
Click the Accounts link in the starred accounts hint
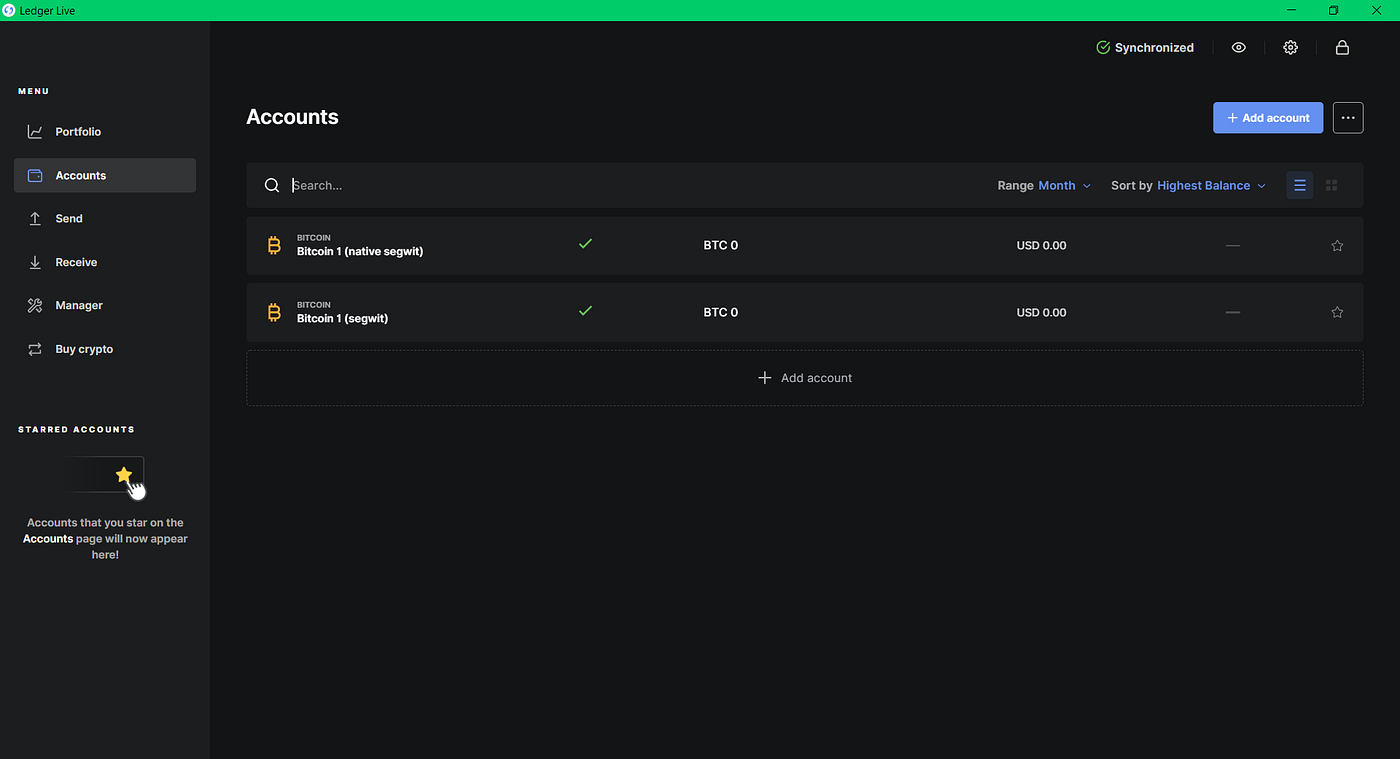(x=48, y=539)
